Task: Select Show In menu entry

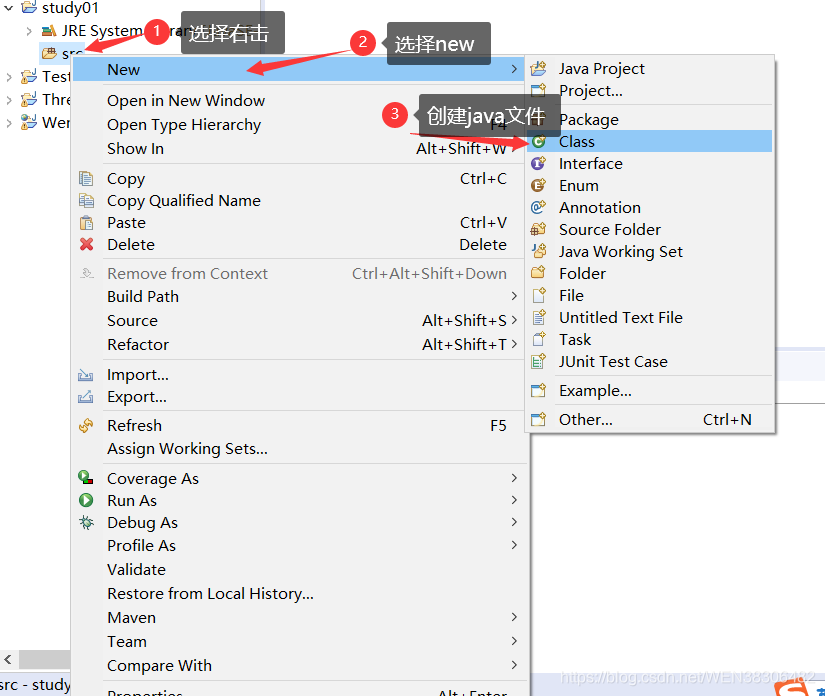Action: [135, 149]
